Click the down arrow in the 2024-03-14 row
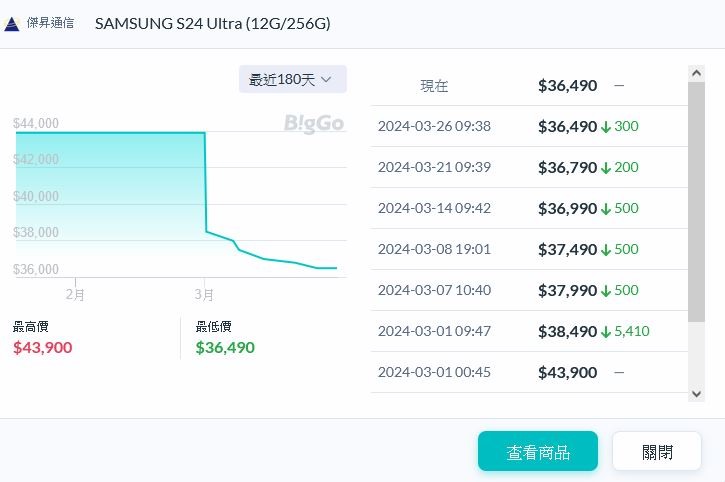This screenshot has width=725, height=482. coord(606,209)
